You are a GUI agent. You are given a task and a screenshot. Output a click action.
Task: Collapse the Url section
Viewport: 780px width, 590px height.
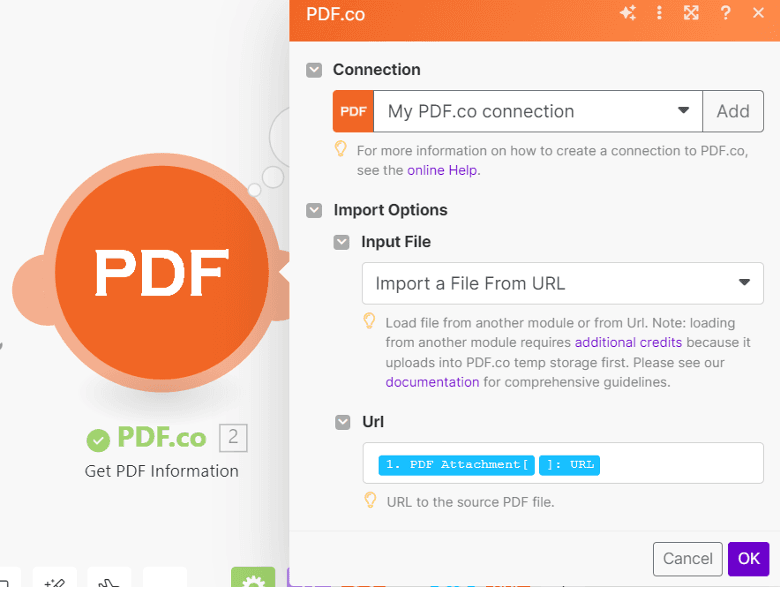[x=342, y=422]
